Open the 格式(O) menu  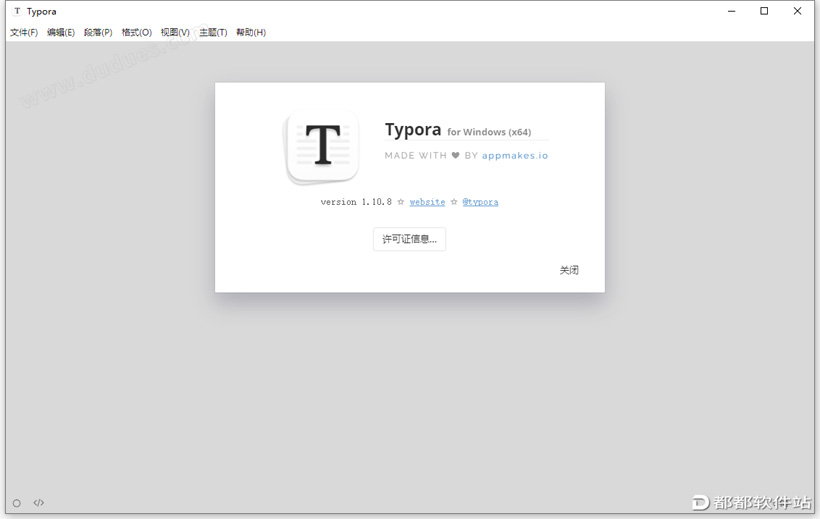[136, 32]
